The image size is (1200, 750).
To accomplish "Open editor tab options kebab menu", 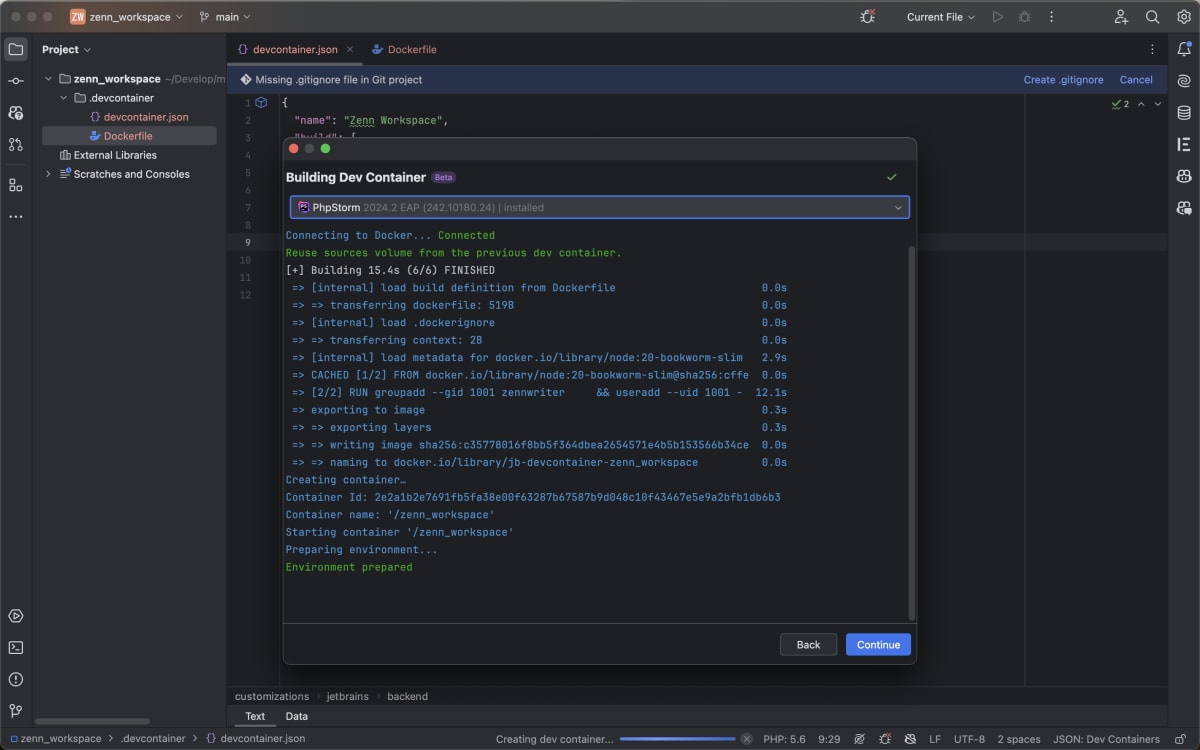I will coord(1152,49).
